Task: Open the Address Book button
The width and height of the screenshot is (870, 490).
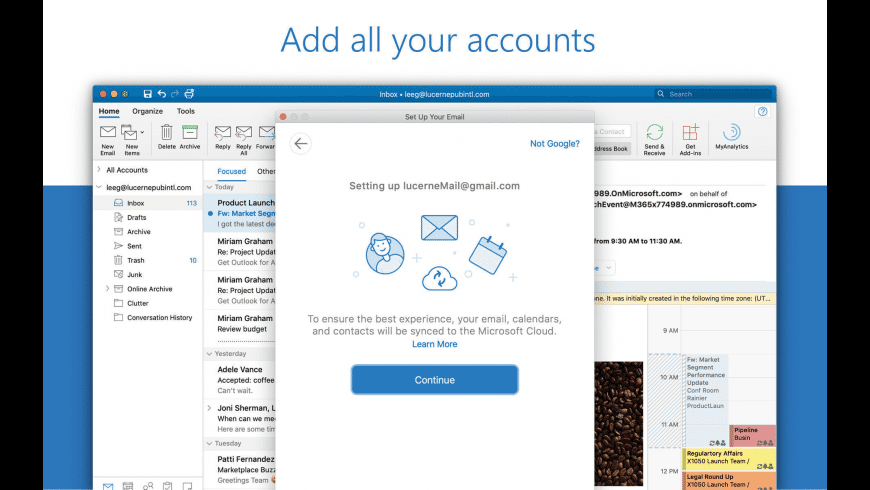Action: (x=612, y=149)
